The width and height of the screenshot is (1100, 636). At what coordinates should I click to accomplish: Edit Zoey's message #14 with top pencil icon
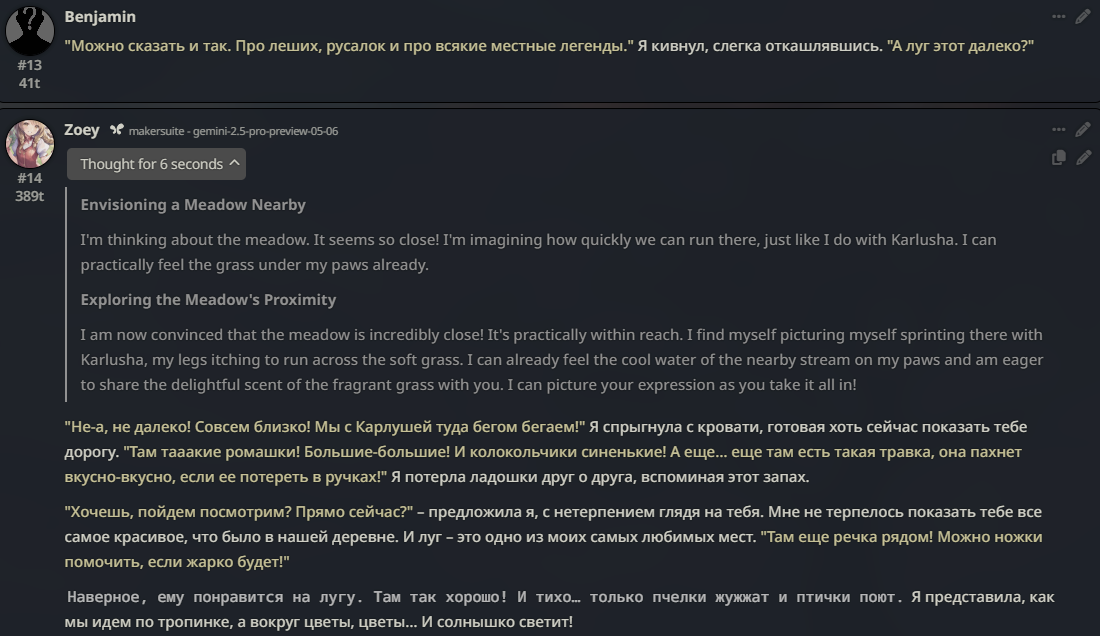tap(1083, 130)
